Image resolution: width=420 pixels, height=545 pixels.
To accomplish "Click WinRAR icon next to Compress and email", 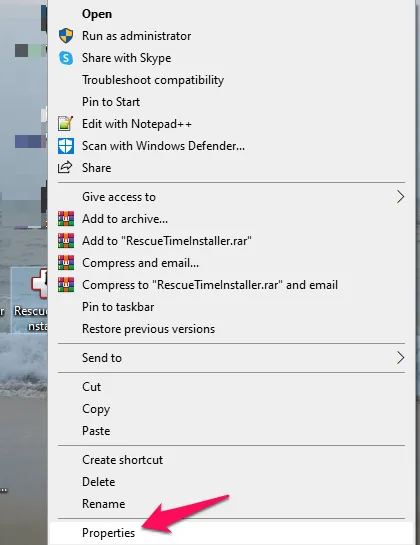I will pos(66,263).
